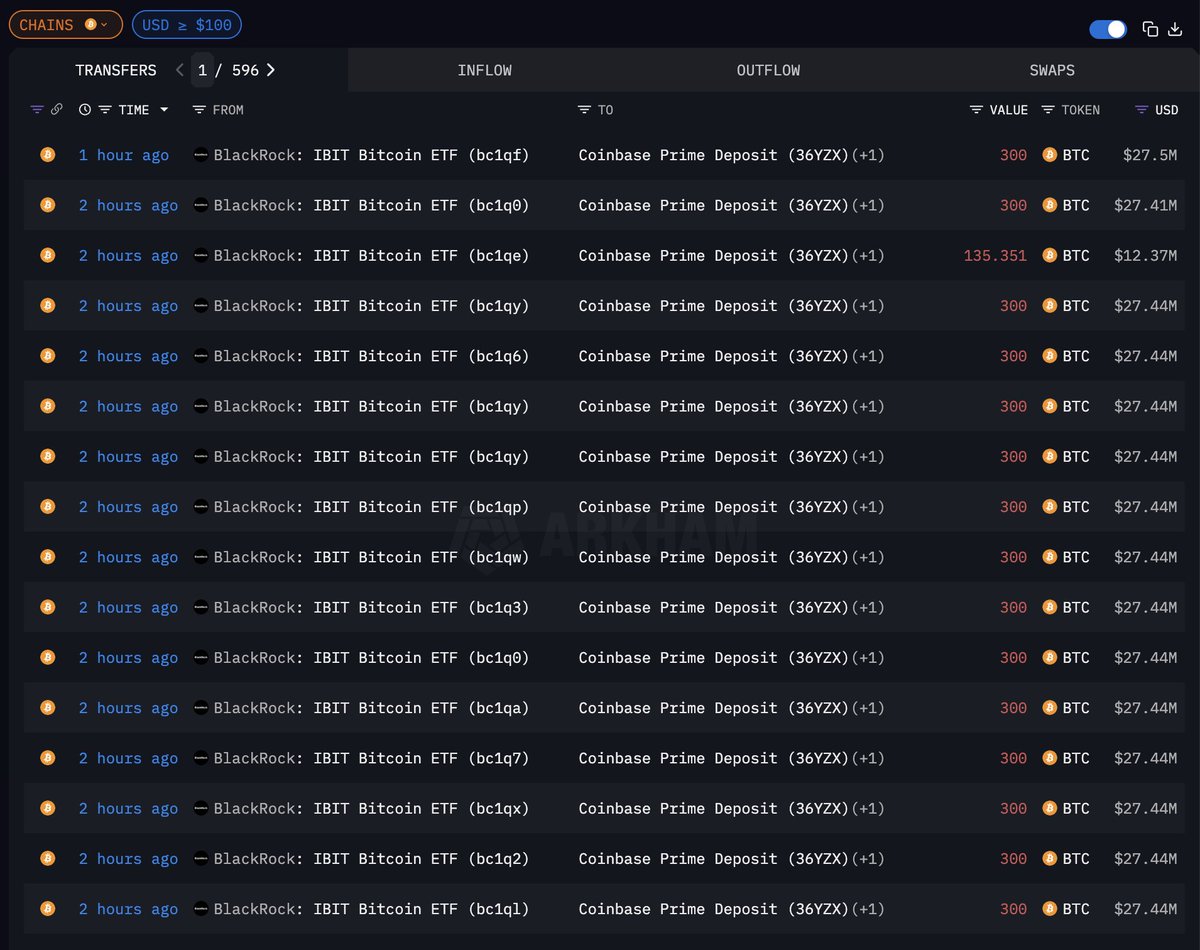The height and width of the screenshot is (950, 1200).
Task: Click the "1 hour ago" timestamp link
Action: coord(123,155)
